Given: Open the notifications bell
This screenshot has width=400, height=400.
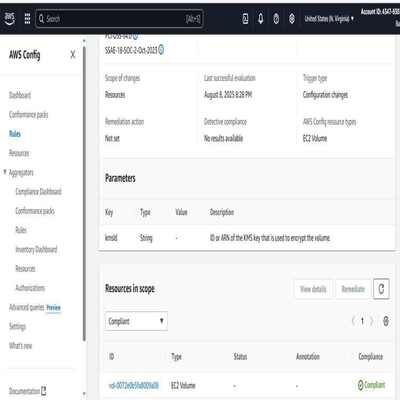Looking at the screenshot, I should (x=261, y=19).
